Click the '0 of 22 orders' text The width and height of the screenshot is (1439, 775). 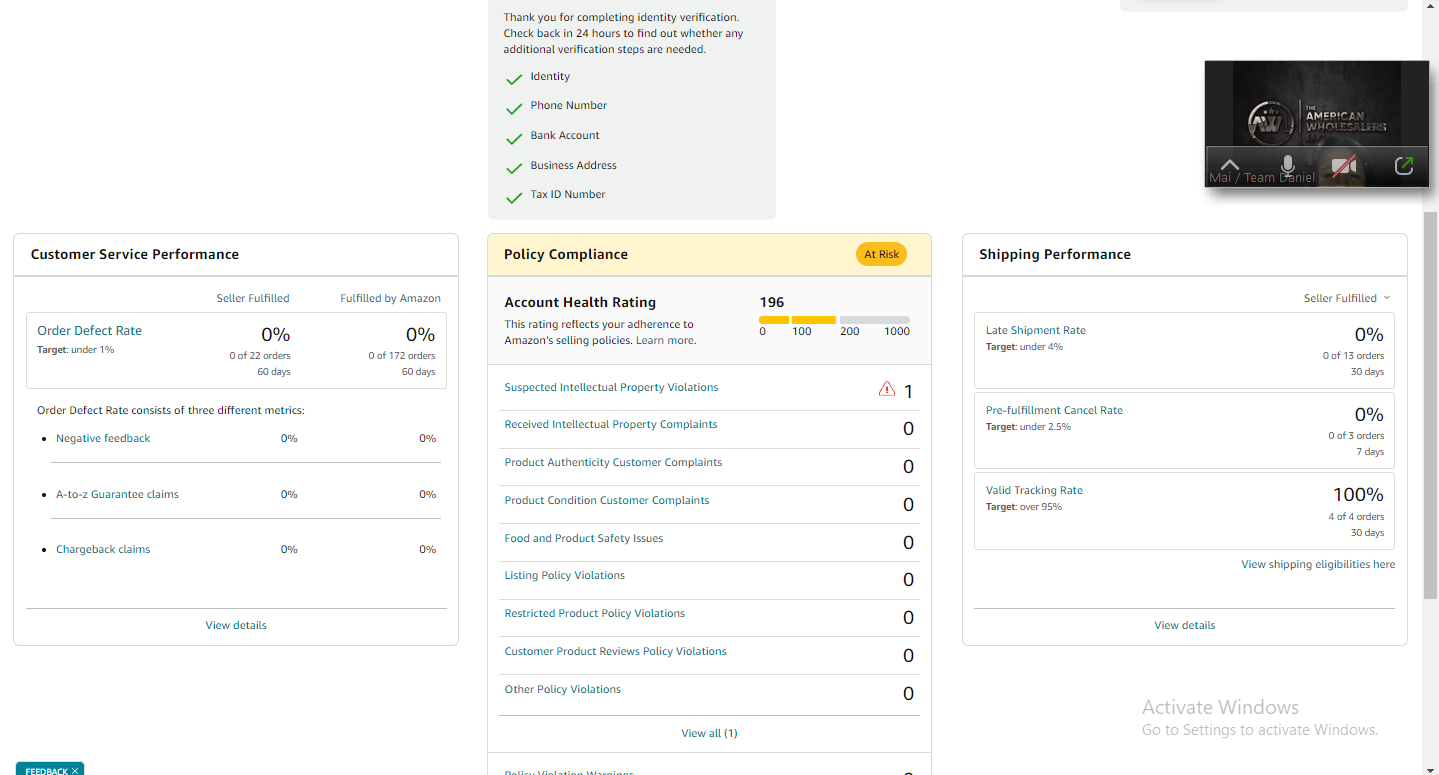click(x=260, y=355)
